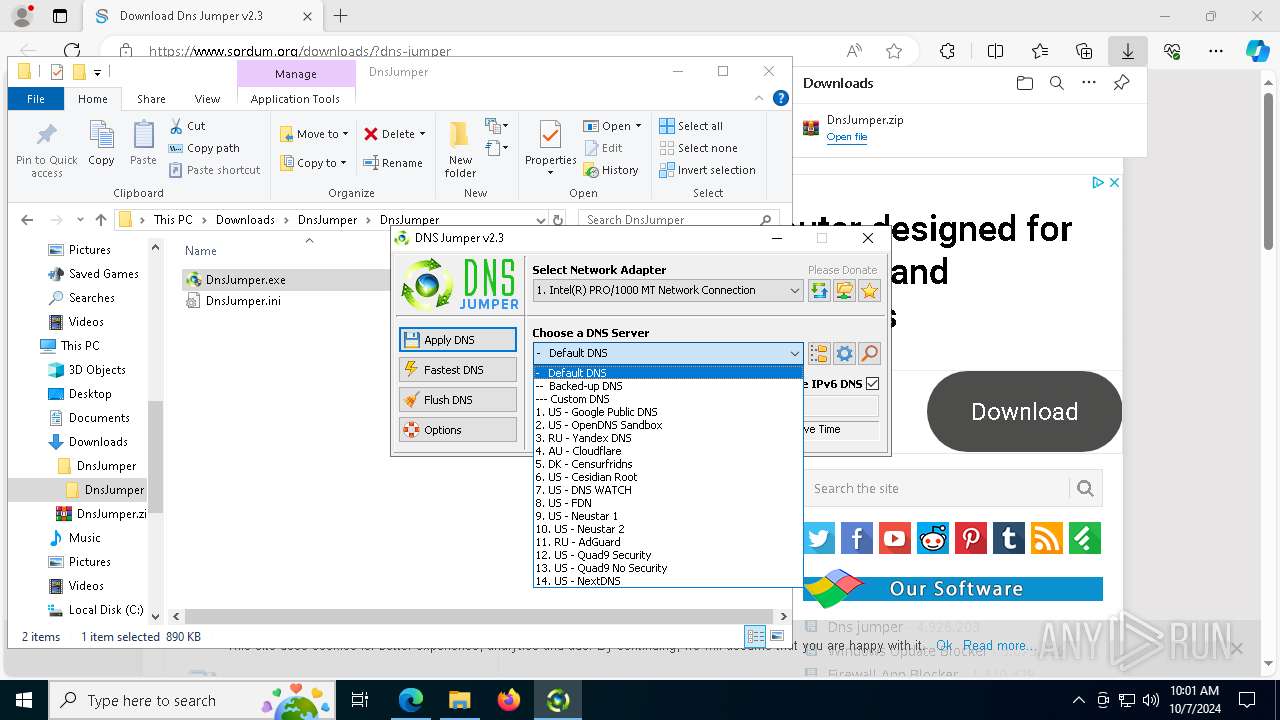
Task: Click the Apply DNS button
Action: (458, 340)
